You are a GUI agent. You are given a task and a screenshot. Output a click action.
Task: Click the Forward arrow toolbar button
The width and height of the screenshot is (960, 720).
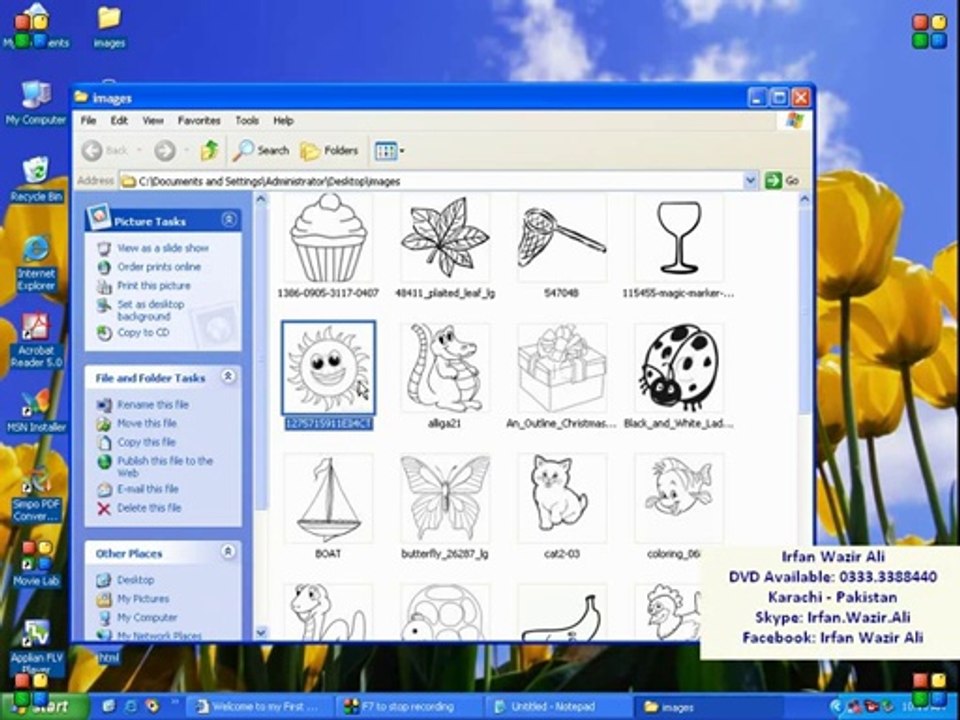[165, 150]
